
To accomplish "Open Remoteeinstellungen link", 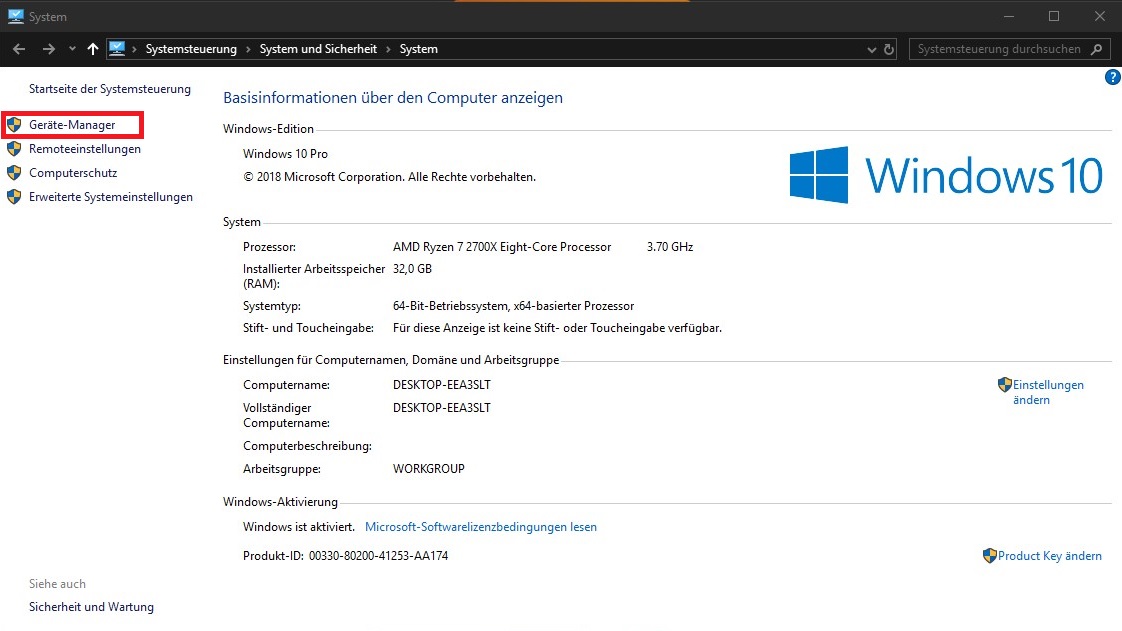I will pyautogui.click(x=84, y=149).
